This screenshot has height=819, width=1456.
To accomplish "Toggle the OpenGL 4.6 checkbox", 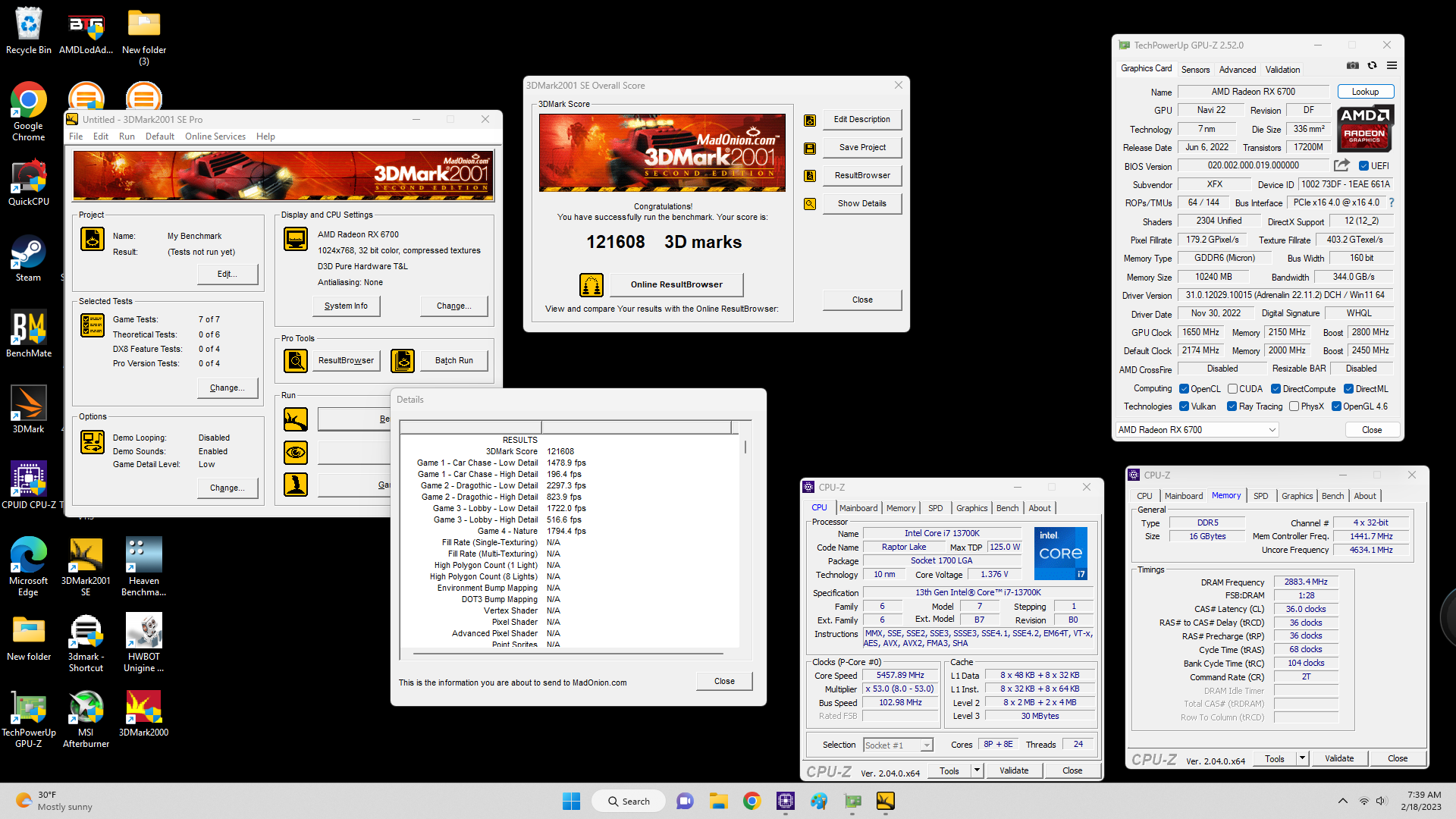I will pyautogui.click(x=1336, y=406).
